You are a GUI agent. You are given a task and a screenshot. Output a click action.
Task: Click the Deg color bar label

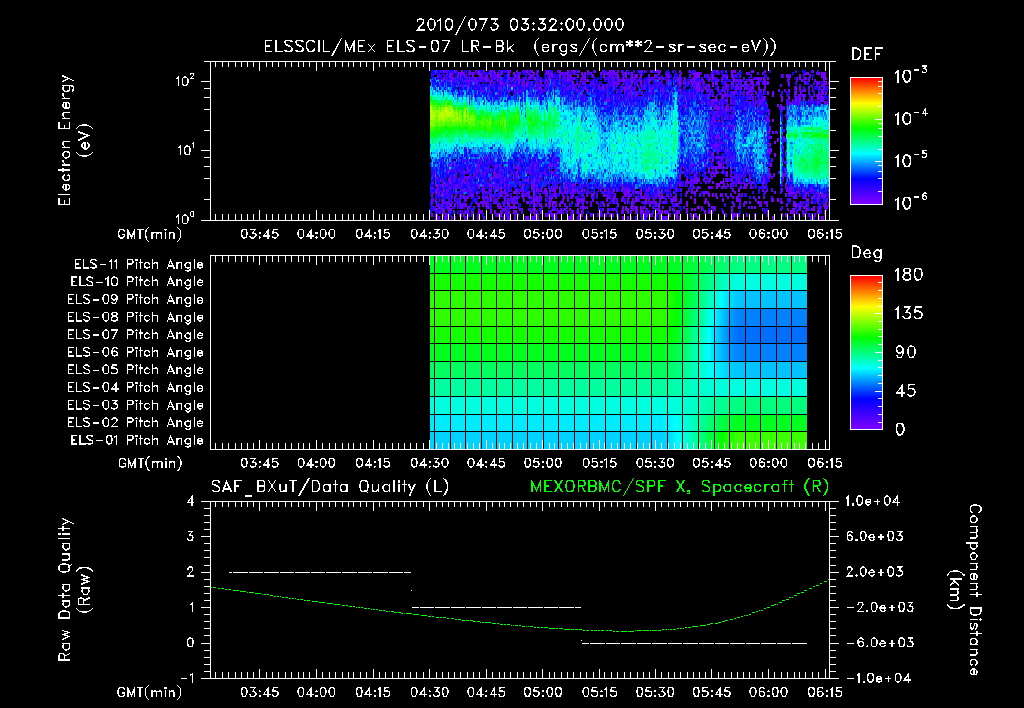[x=866, y=253]
